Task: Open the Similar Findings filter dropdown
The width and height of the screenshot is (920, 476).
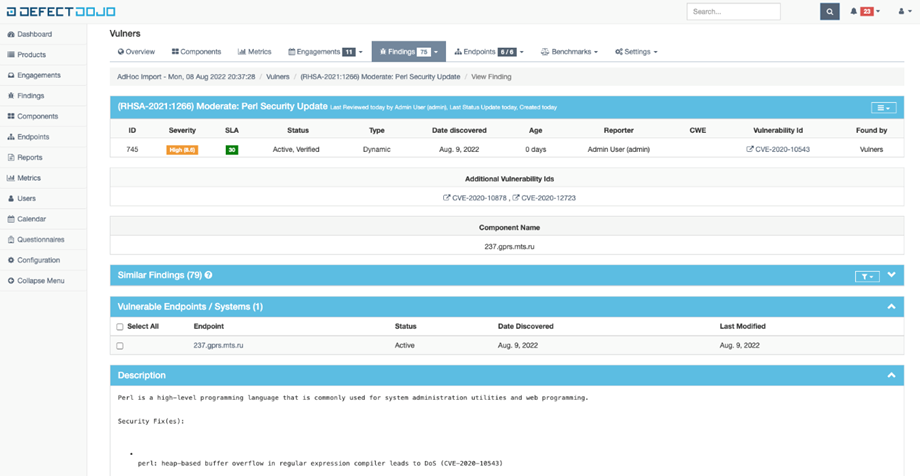Action: pos(867,276)
